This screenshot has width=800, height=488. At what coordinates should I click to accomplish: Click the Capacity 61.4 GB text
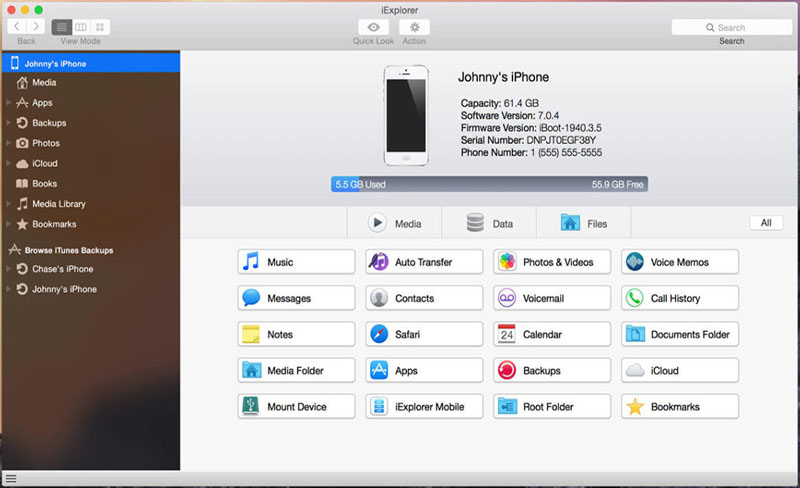click(x=499, y=103)
